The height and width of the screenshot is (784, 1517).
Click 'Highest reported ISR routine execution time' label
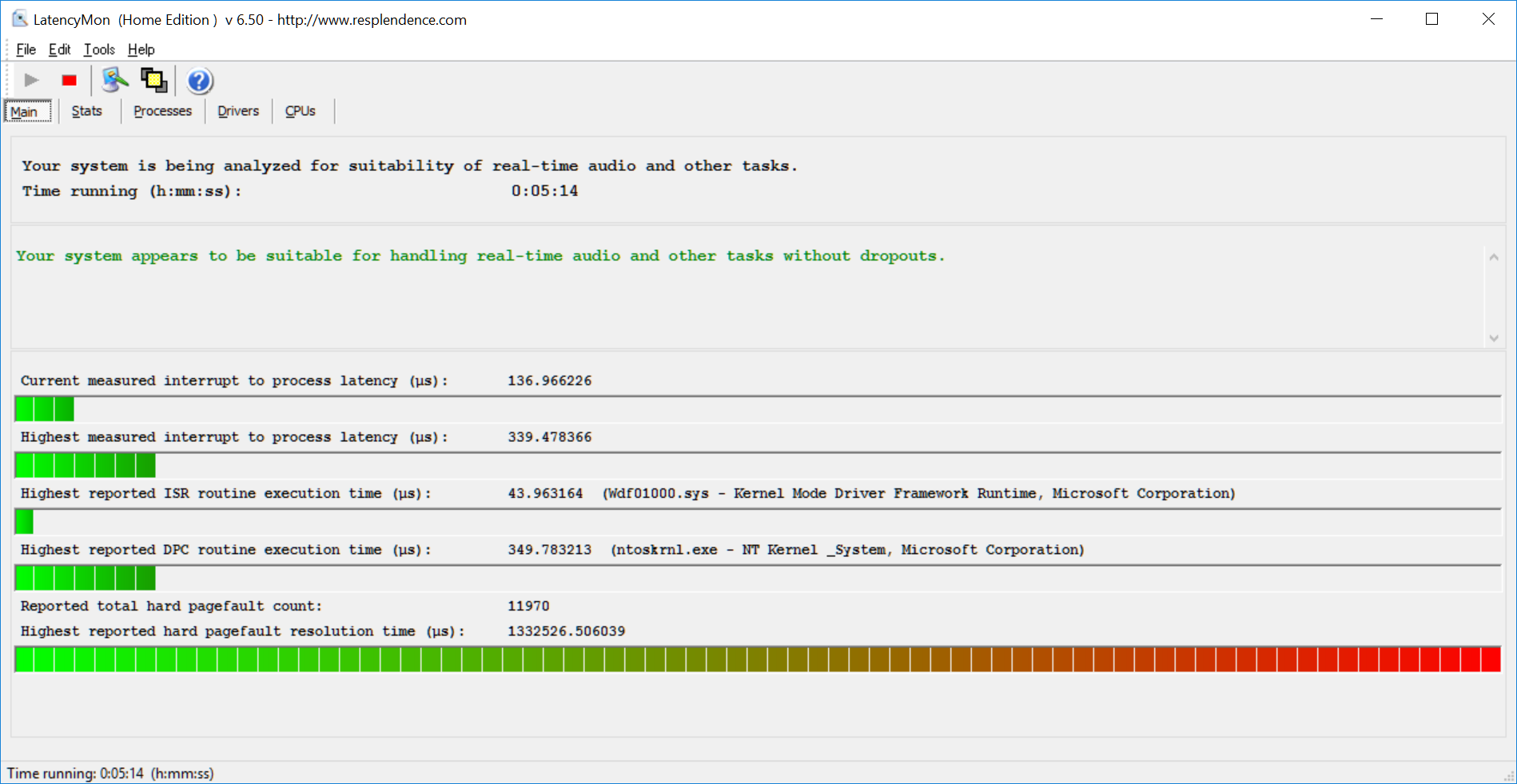(226, 493)
